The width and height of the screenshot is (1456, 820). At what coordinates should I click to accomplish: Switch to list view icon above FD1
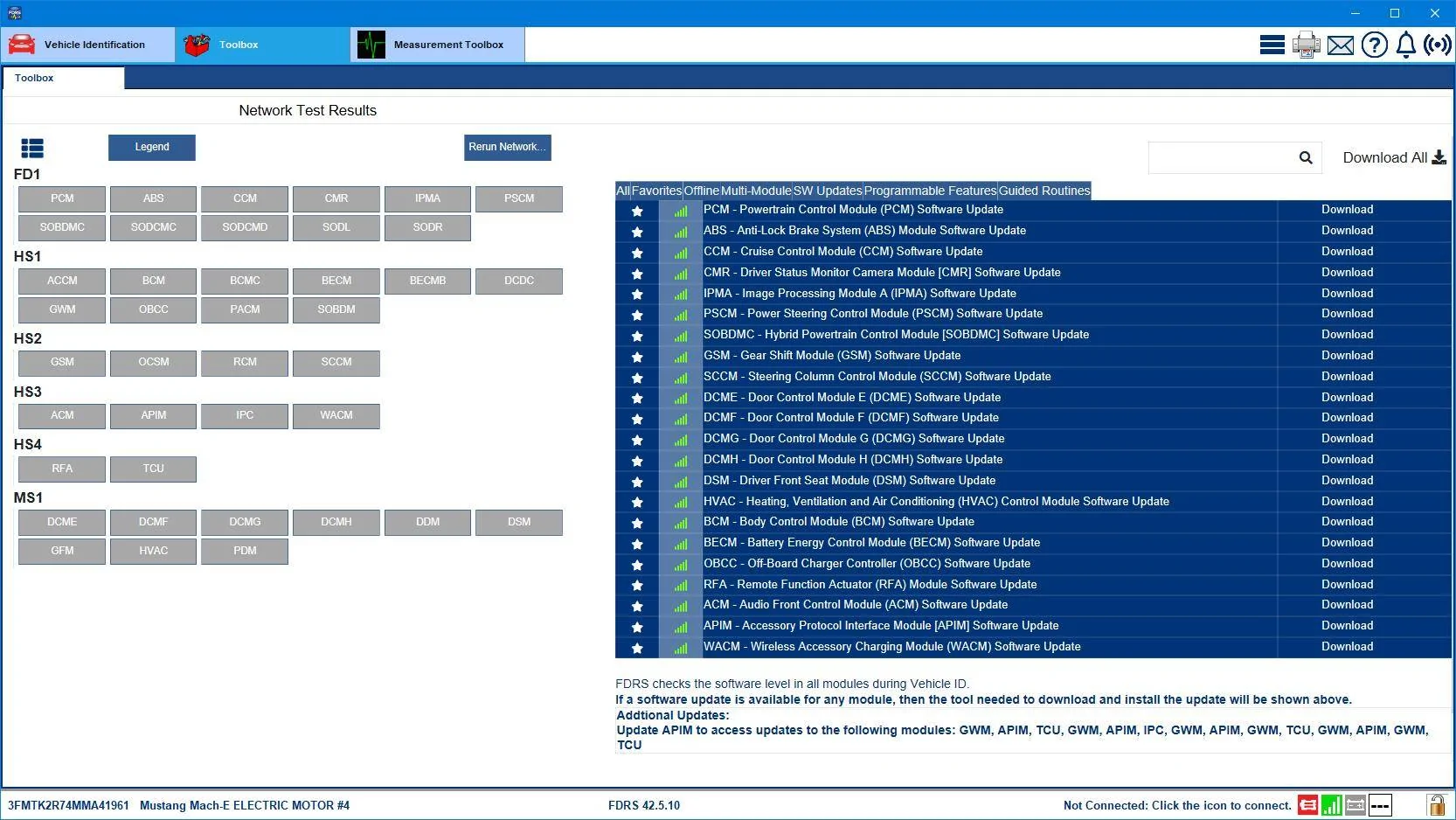click(32, 149)
